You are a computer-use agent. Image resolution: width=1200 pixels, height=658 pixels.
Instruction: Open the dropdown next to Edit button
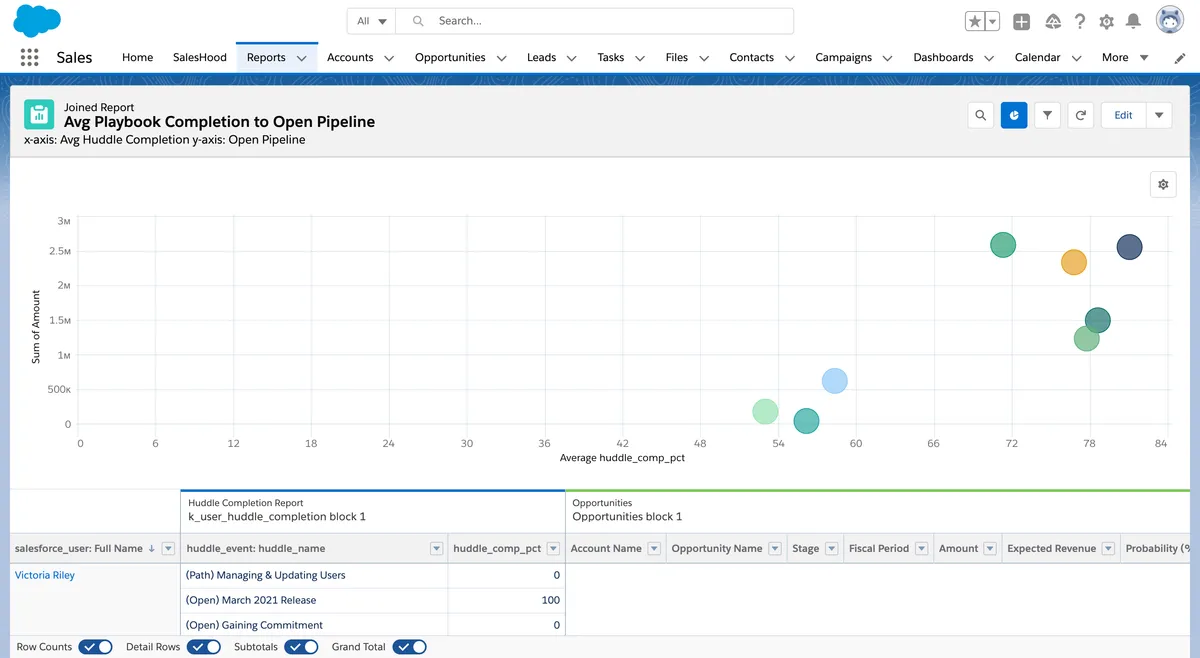[1159, 115]
